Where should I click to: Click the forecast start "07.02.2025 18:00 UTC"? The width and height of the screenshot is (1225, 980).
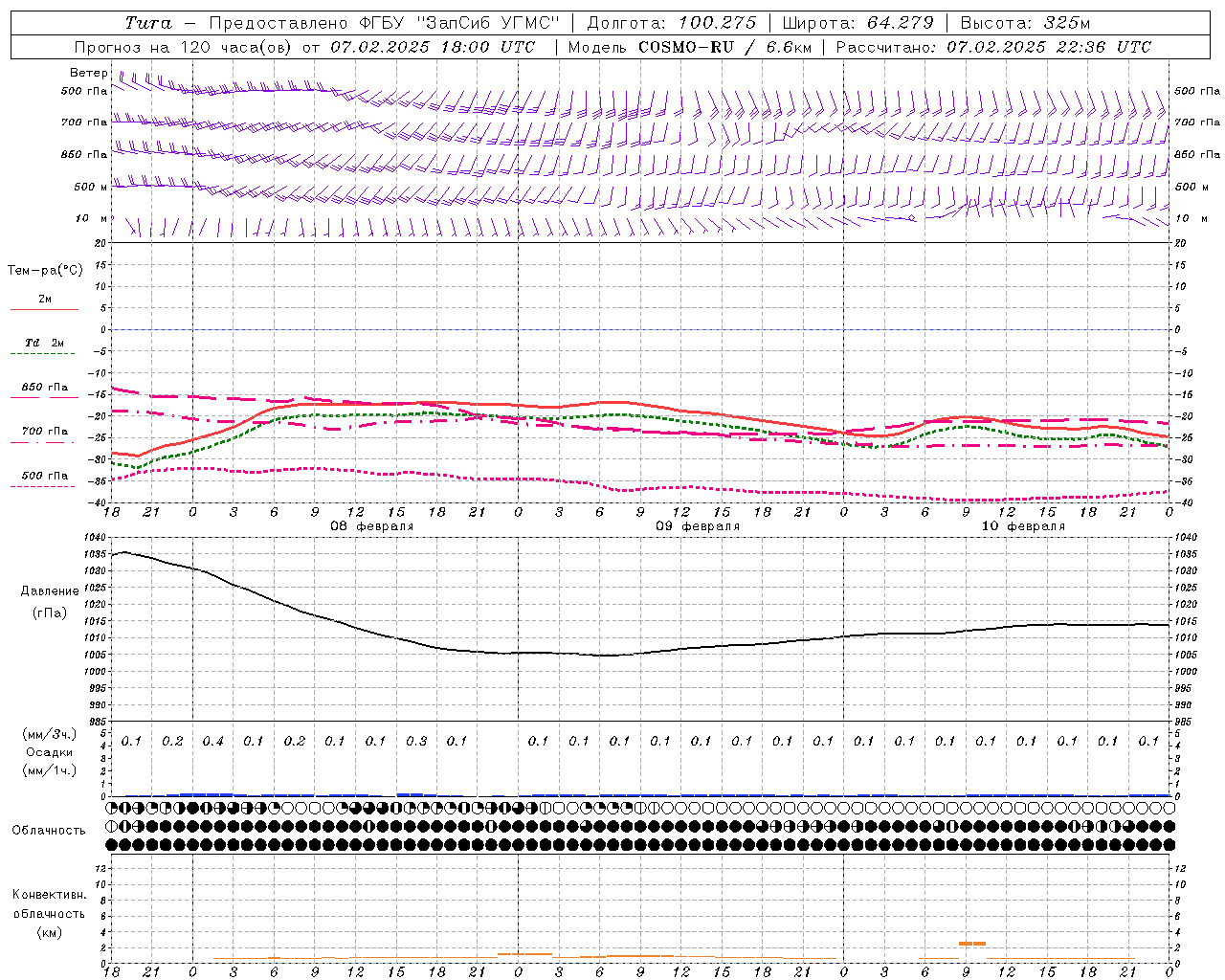[433, 47]
